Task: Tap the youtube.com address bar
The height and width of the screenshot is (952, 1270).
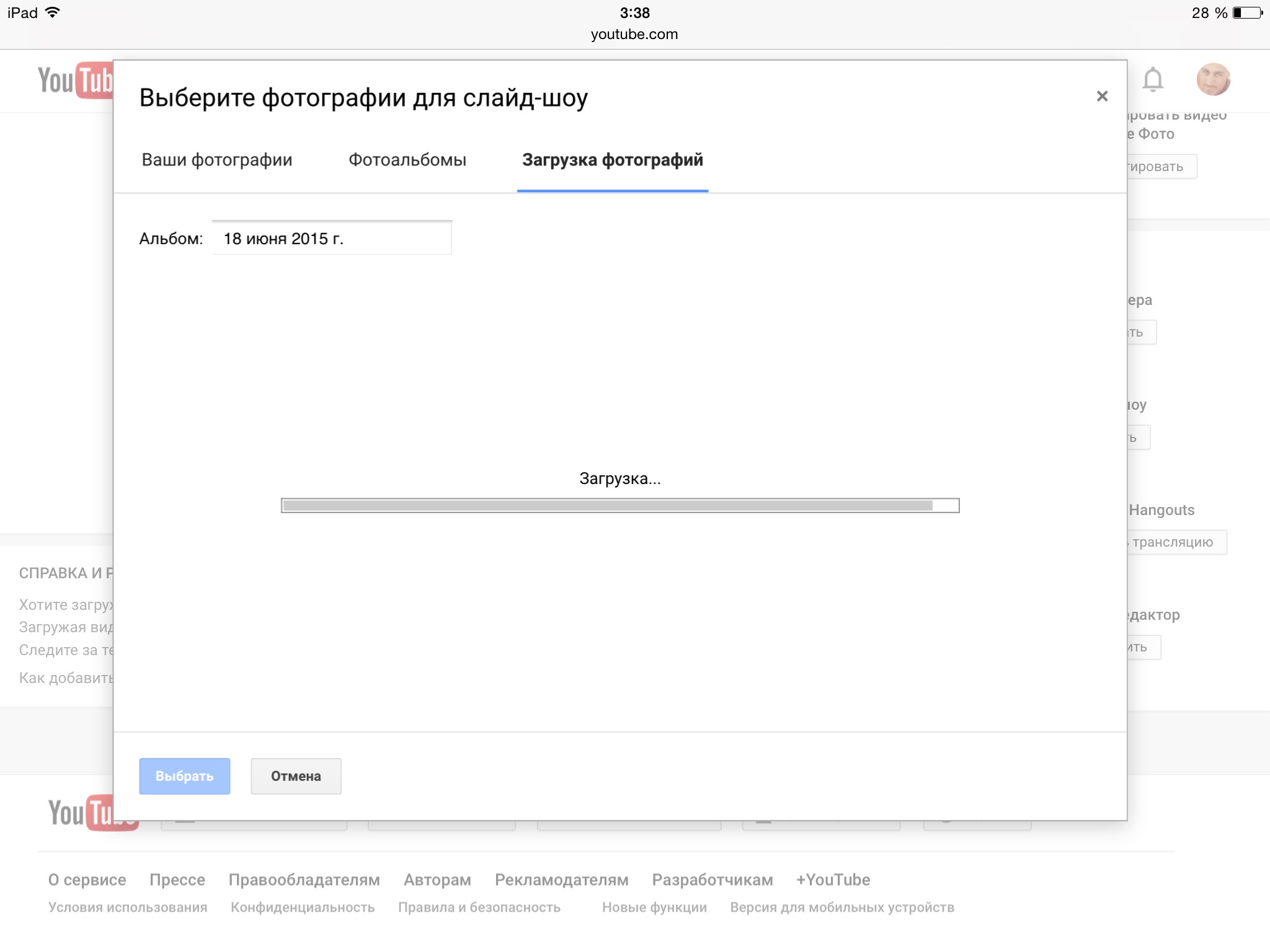Action: tap(634, 34)
